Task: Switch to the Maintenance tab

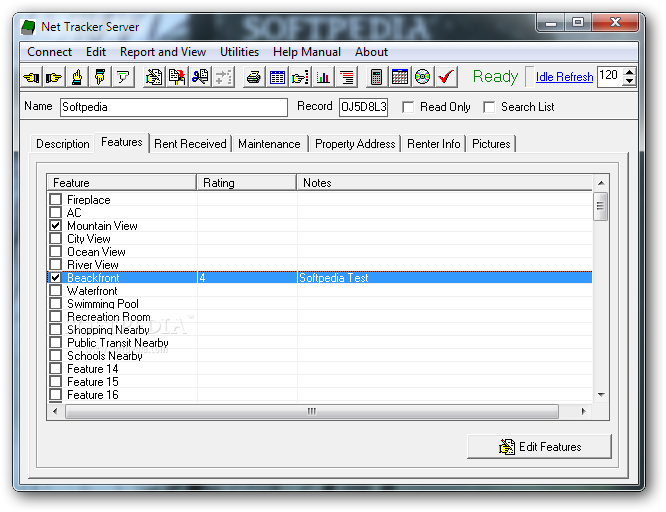Action: [x=269, y=144]
